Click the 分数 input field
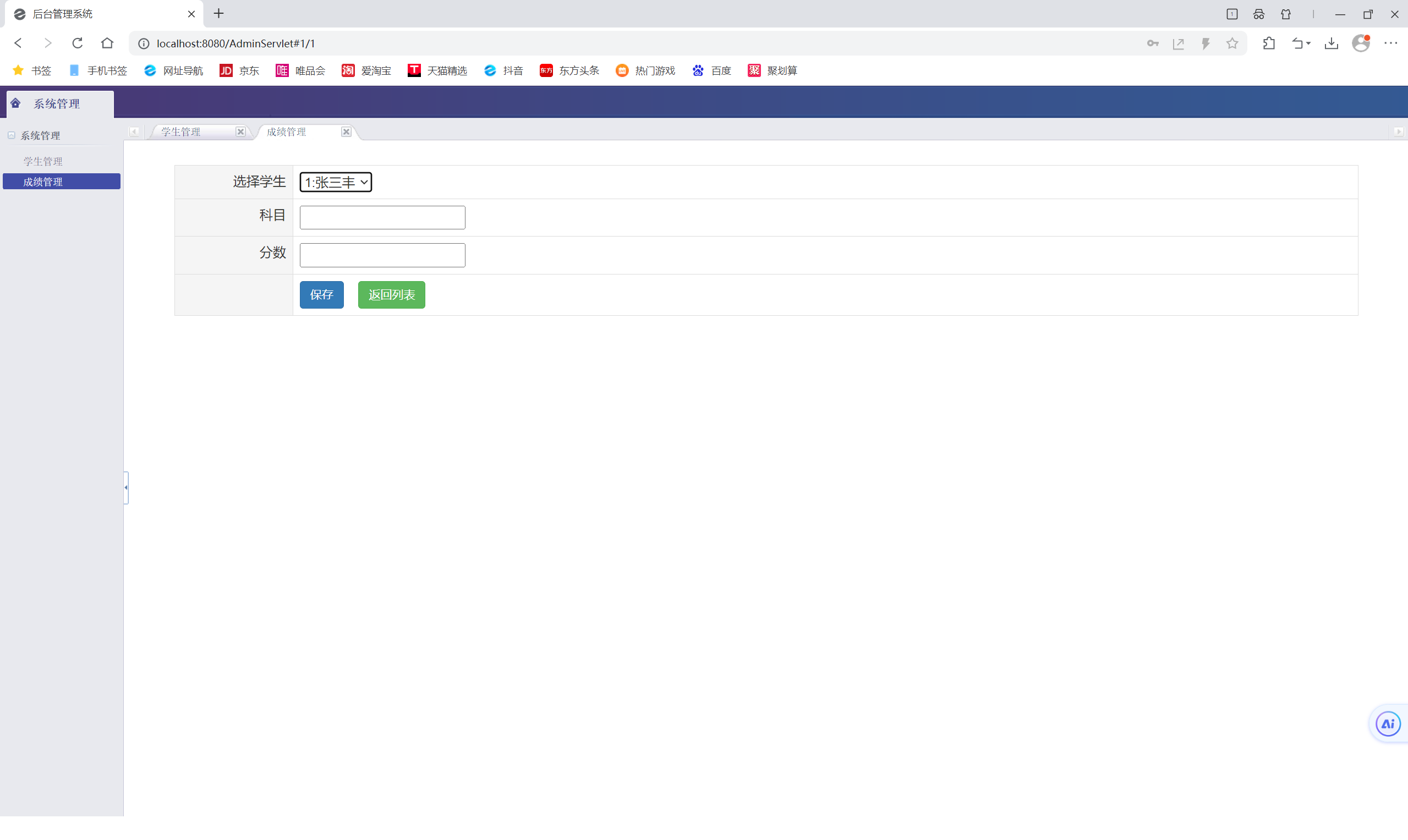Image resolution: width=1408 pixels, height=840 pixels. [x=382, y=255]
